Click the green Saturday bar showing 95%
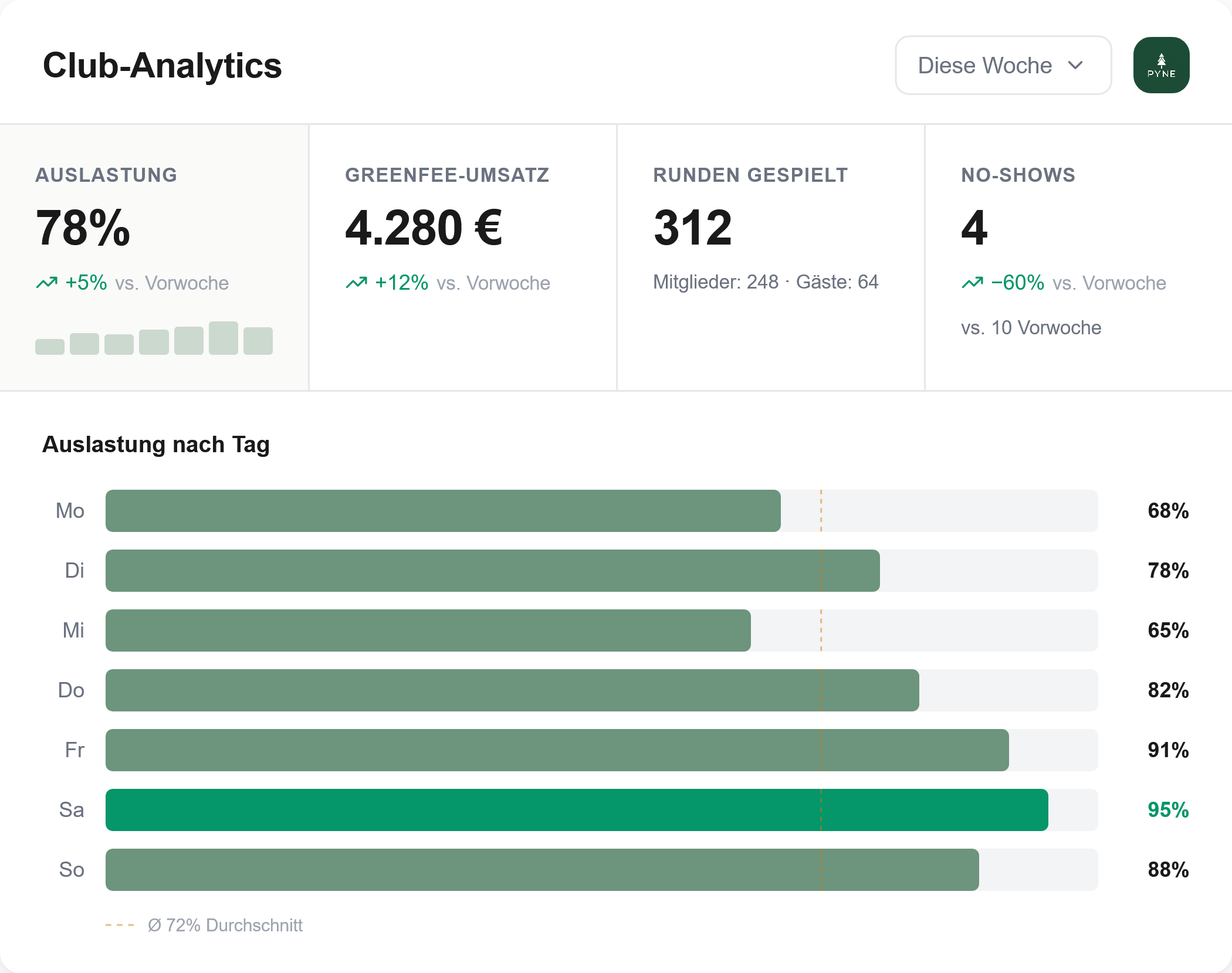This screenshot has height=973, width=1232. [575, 810]
